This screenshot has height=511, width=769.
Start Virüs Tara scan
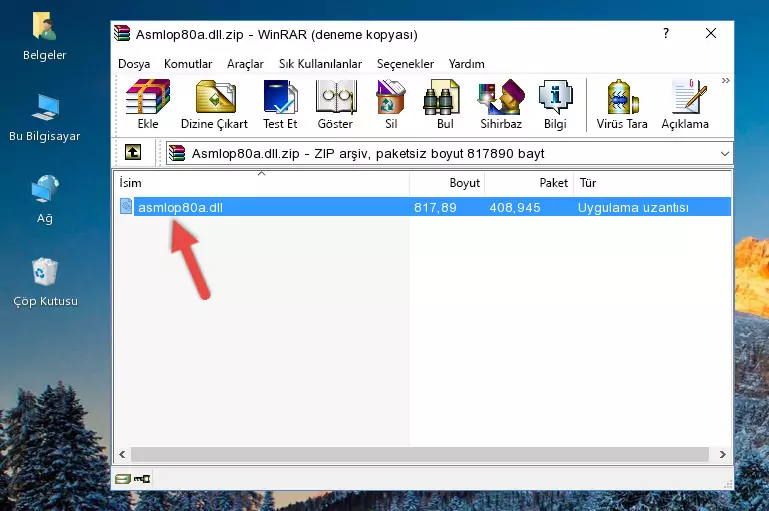tap(622, 104)
